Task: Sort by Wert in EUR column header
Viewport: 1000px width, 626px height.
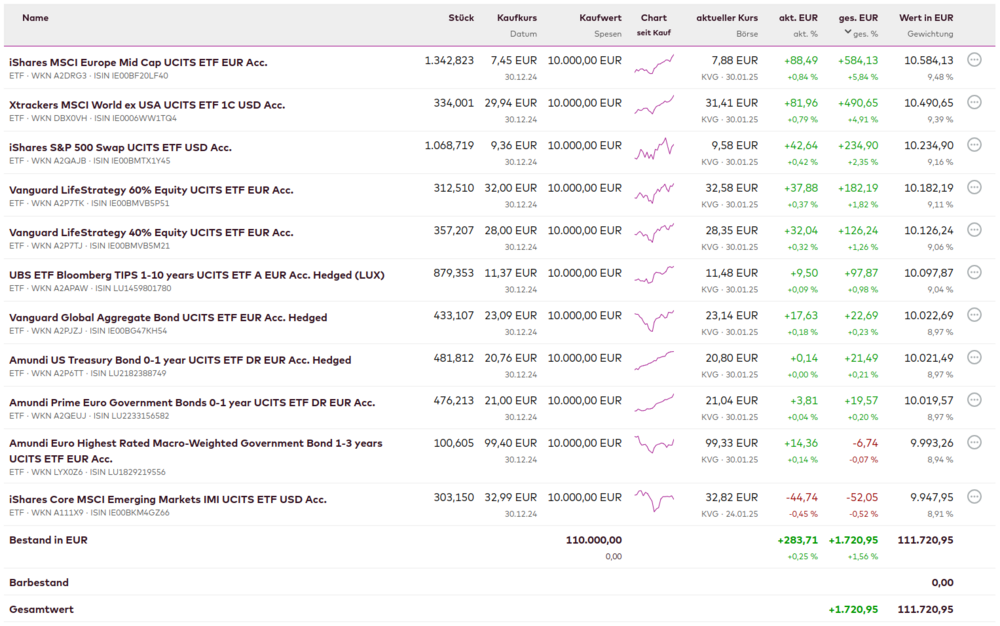Action: [926, 18]
